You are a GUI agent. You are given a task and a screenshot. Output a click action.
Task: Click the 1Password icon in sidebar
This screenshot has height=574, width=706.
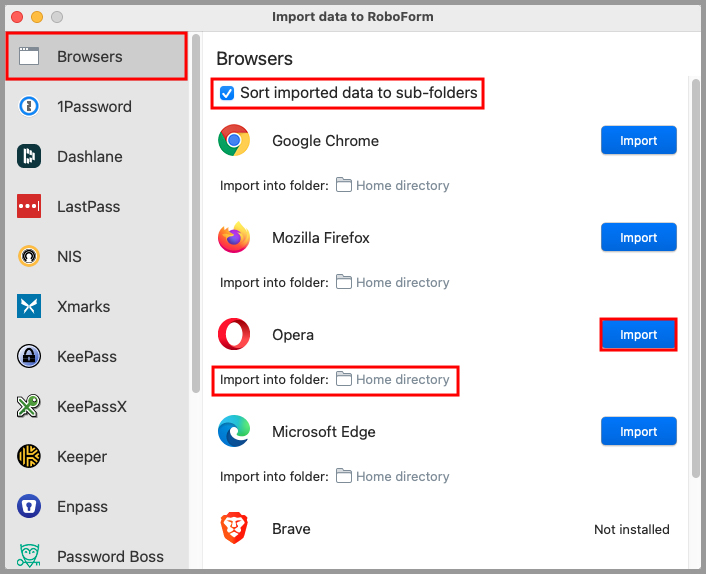tap(29, 107)
